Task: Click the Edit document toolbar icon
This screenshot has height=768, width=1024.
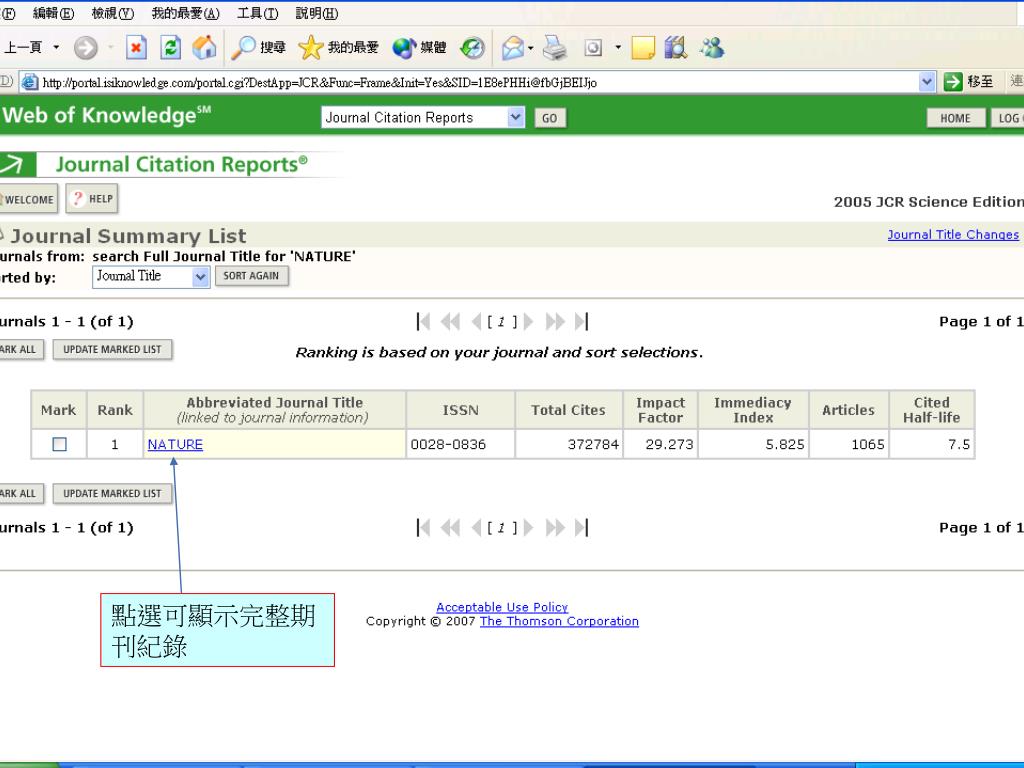Action: (x=593, y=48)
